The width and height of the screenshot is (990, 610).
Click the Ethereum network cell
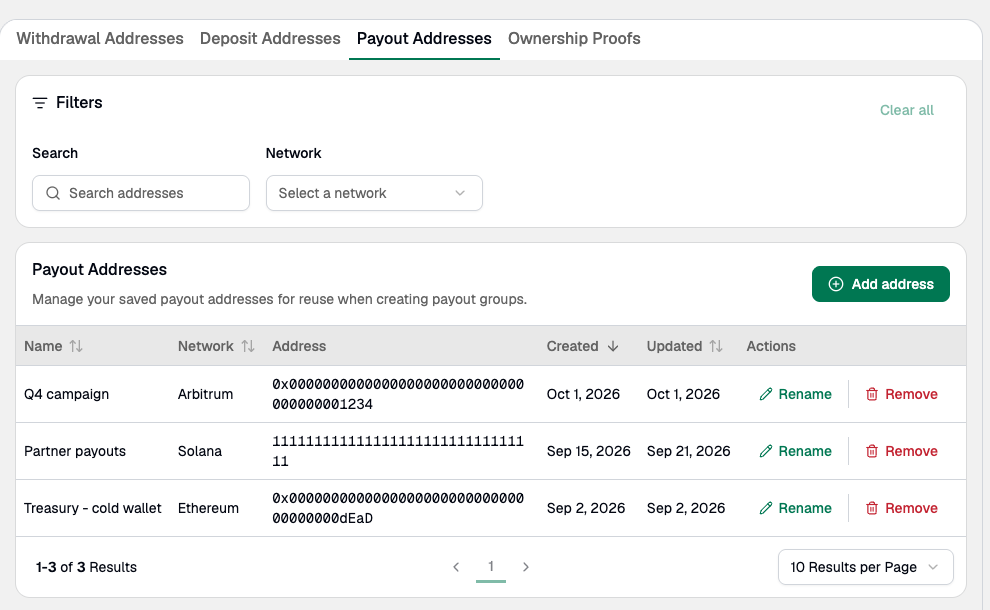click(208, 508)
